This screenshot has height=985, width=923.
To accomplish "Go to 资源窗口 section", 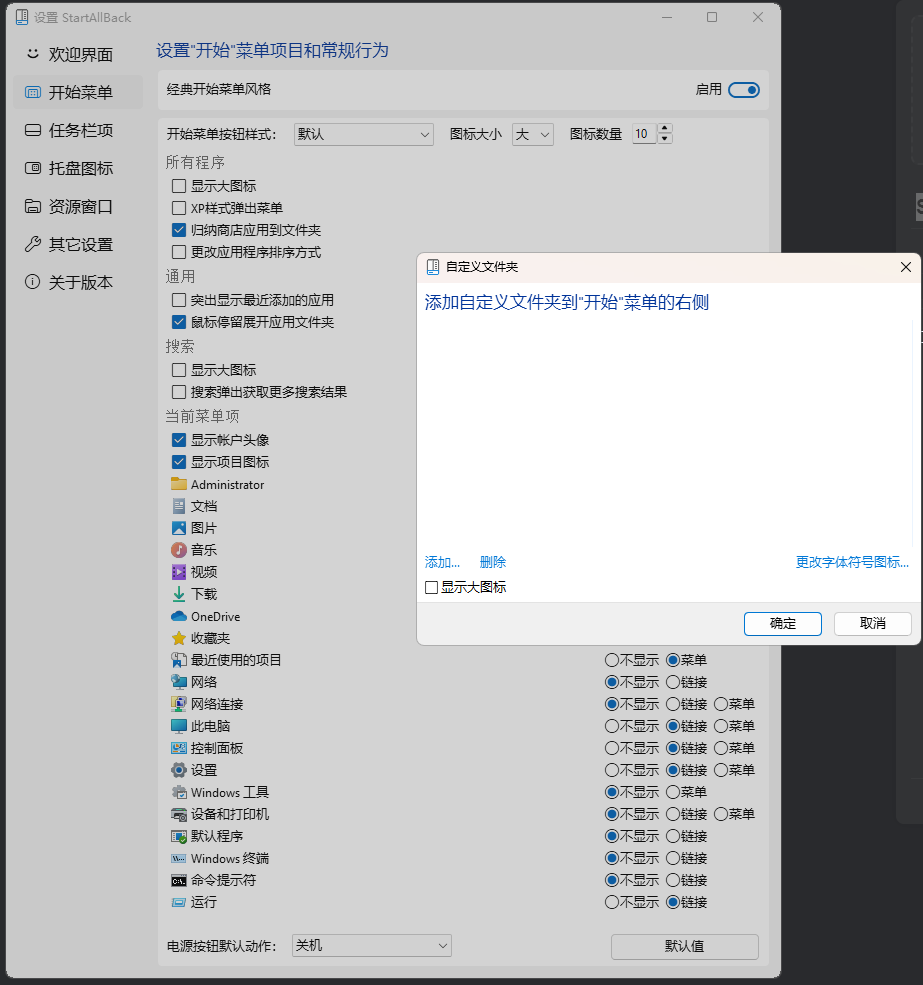I will click(x=79, y=207).
